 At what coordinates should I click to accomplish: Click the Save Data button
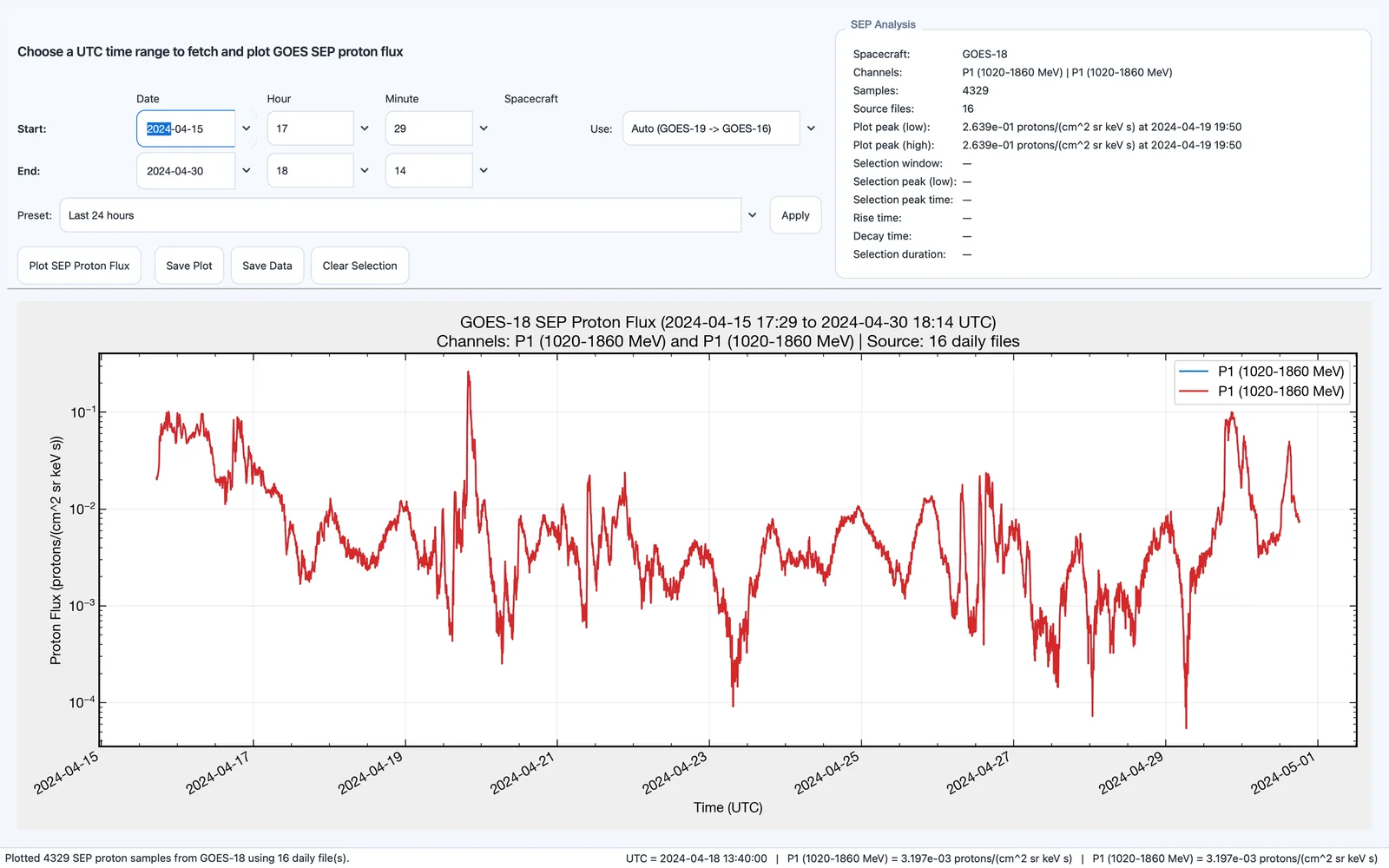(x=267, y=266)
